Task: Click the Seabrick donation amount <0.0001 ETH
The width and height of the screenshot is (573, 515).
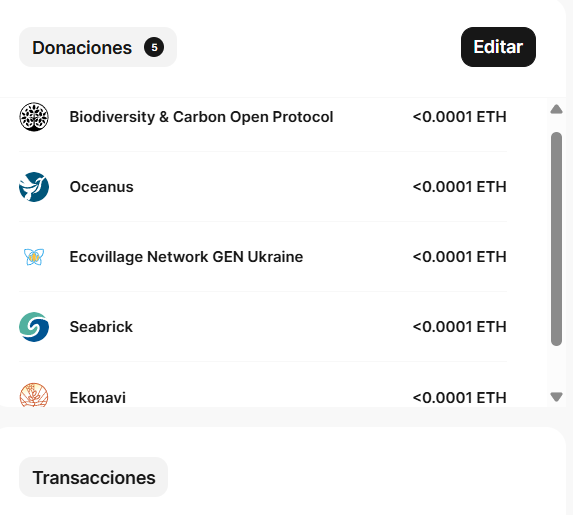Action: click(x=459, y=327)
